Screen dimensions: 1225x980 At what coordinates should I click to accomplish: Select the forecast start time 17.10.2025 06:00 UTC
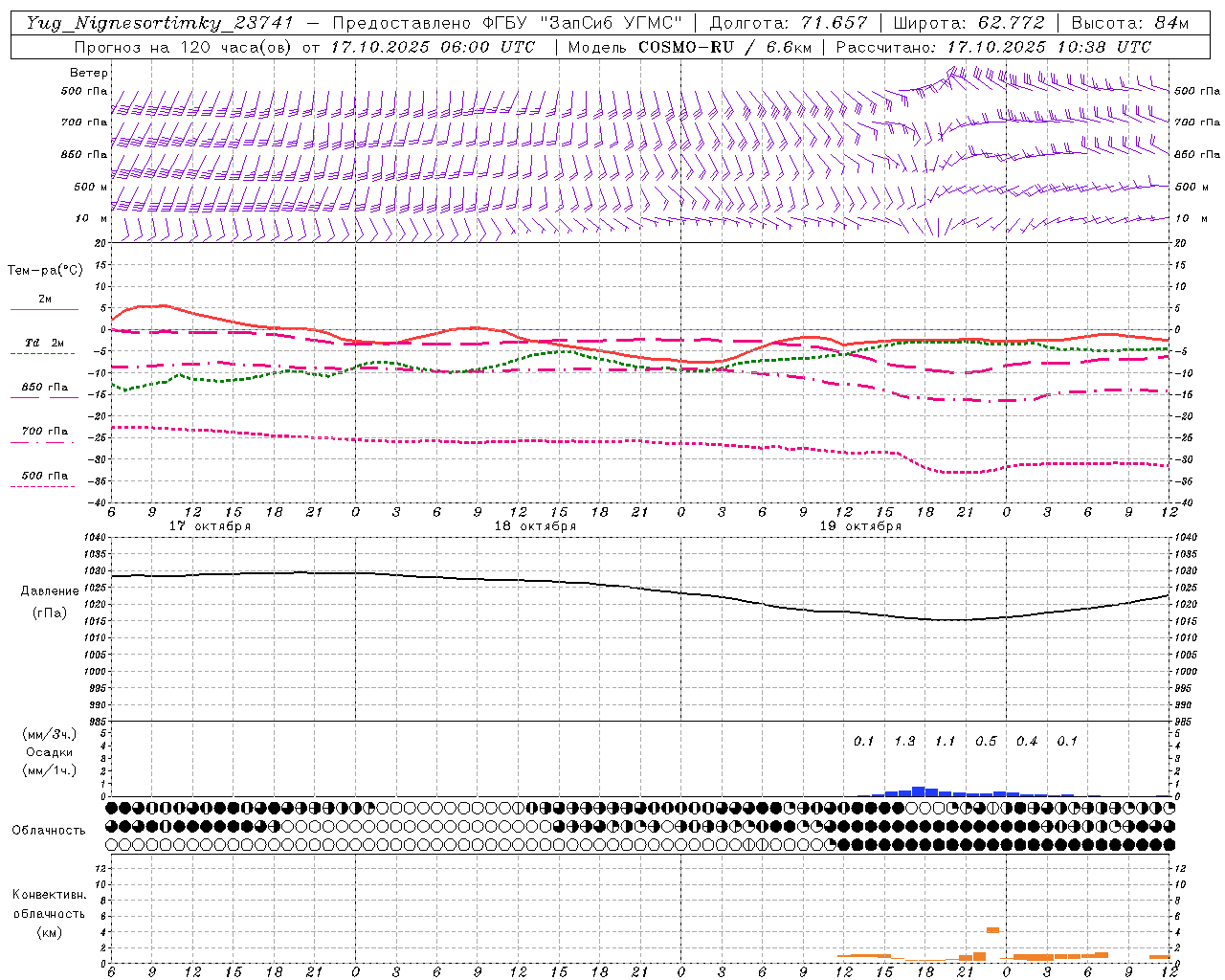pos(433,47)
